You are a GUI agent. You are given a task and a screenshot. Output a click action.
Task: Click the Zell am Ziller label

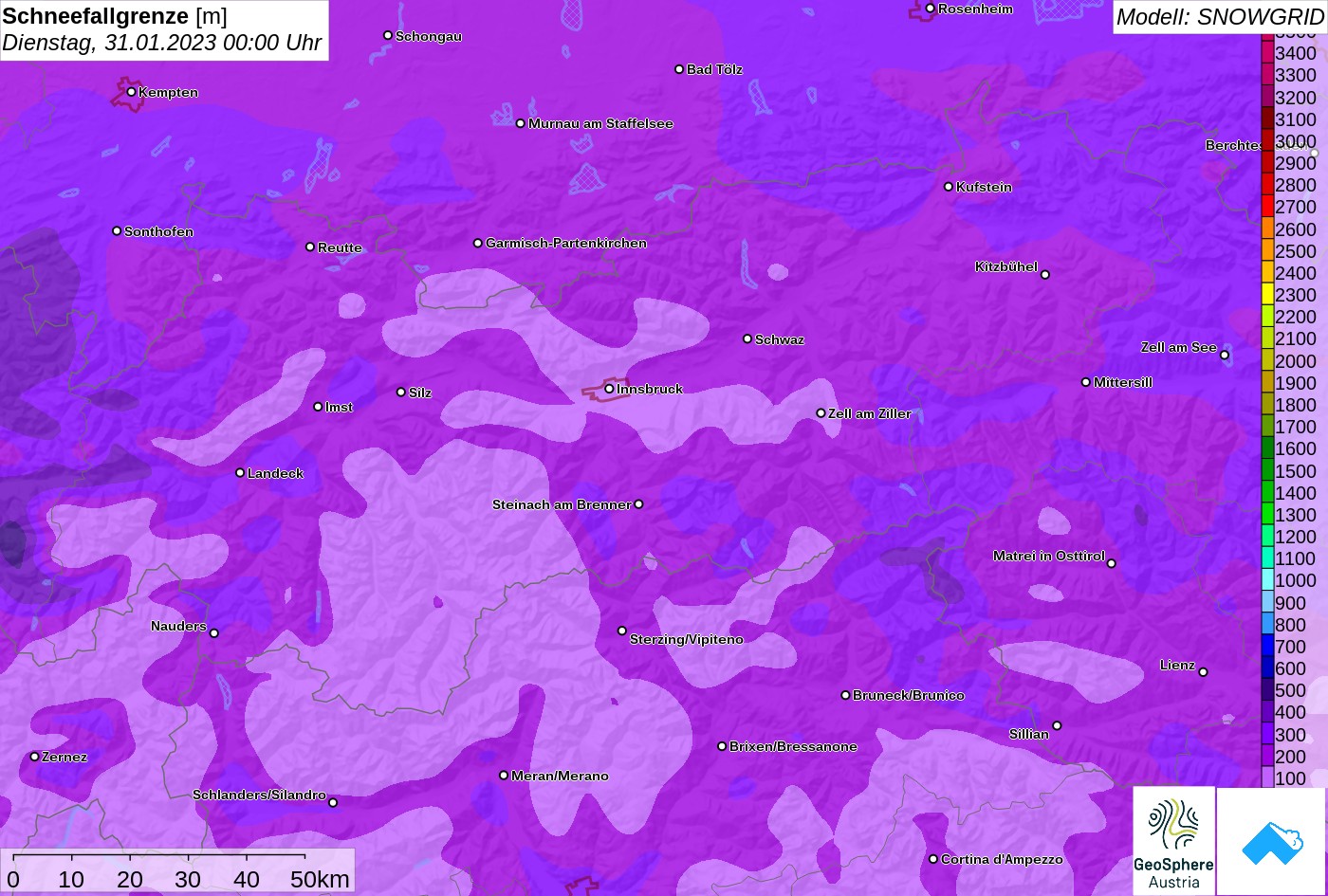tap(870, 413)
